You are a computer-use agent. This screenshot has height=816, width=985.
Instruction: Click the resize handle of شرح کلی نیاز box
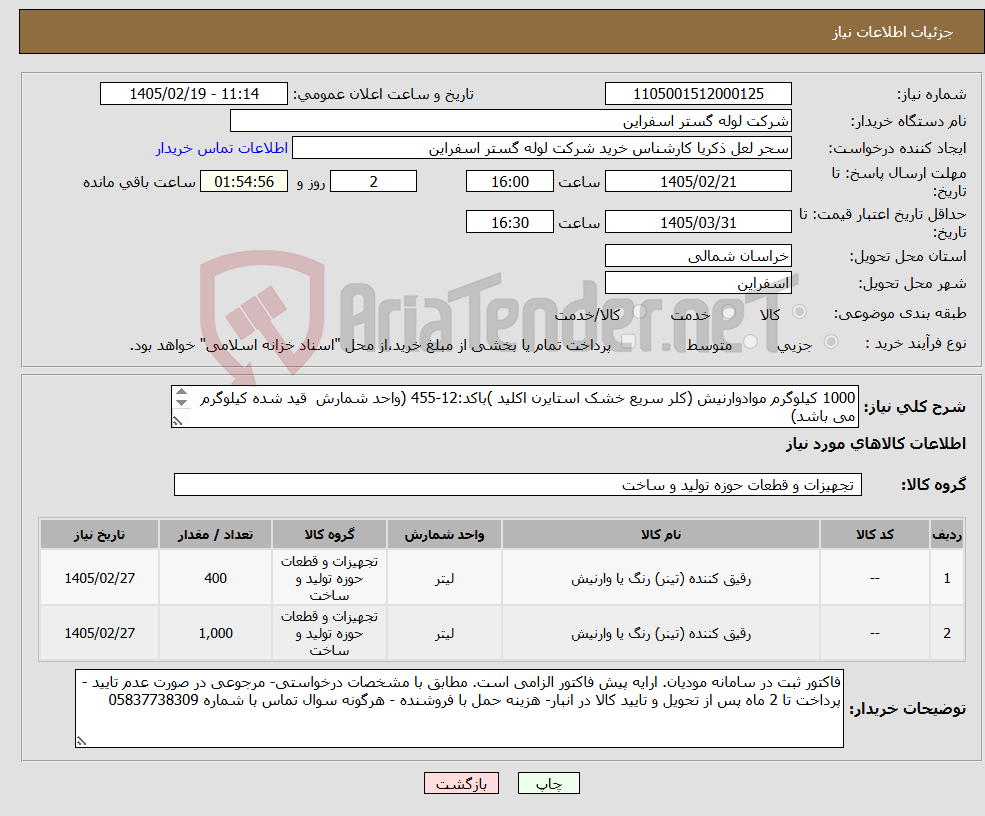coord(178,421)
